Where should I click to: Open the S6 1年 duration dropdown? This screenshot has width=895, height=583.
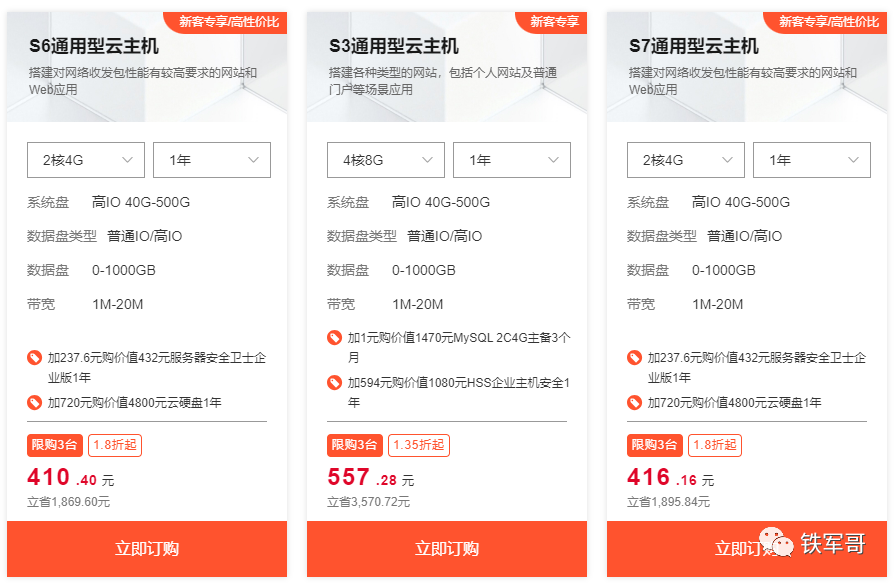click(212, 160)
